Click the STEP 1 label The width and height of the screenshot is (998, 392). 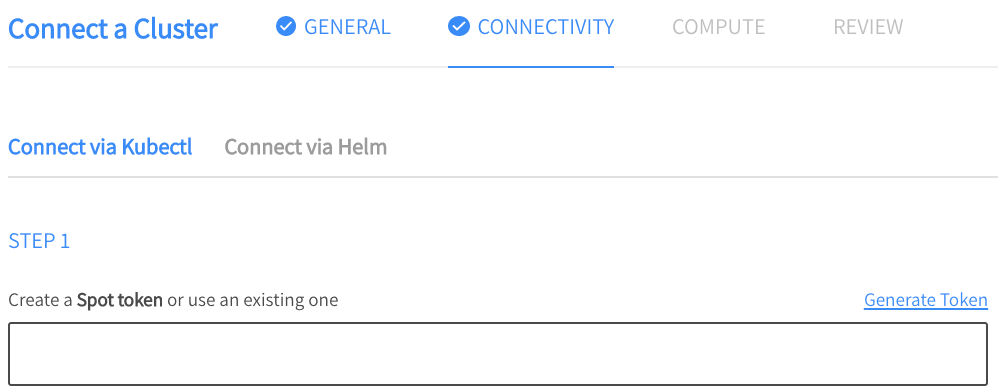(x=39, y=241)
